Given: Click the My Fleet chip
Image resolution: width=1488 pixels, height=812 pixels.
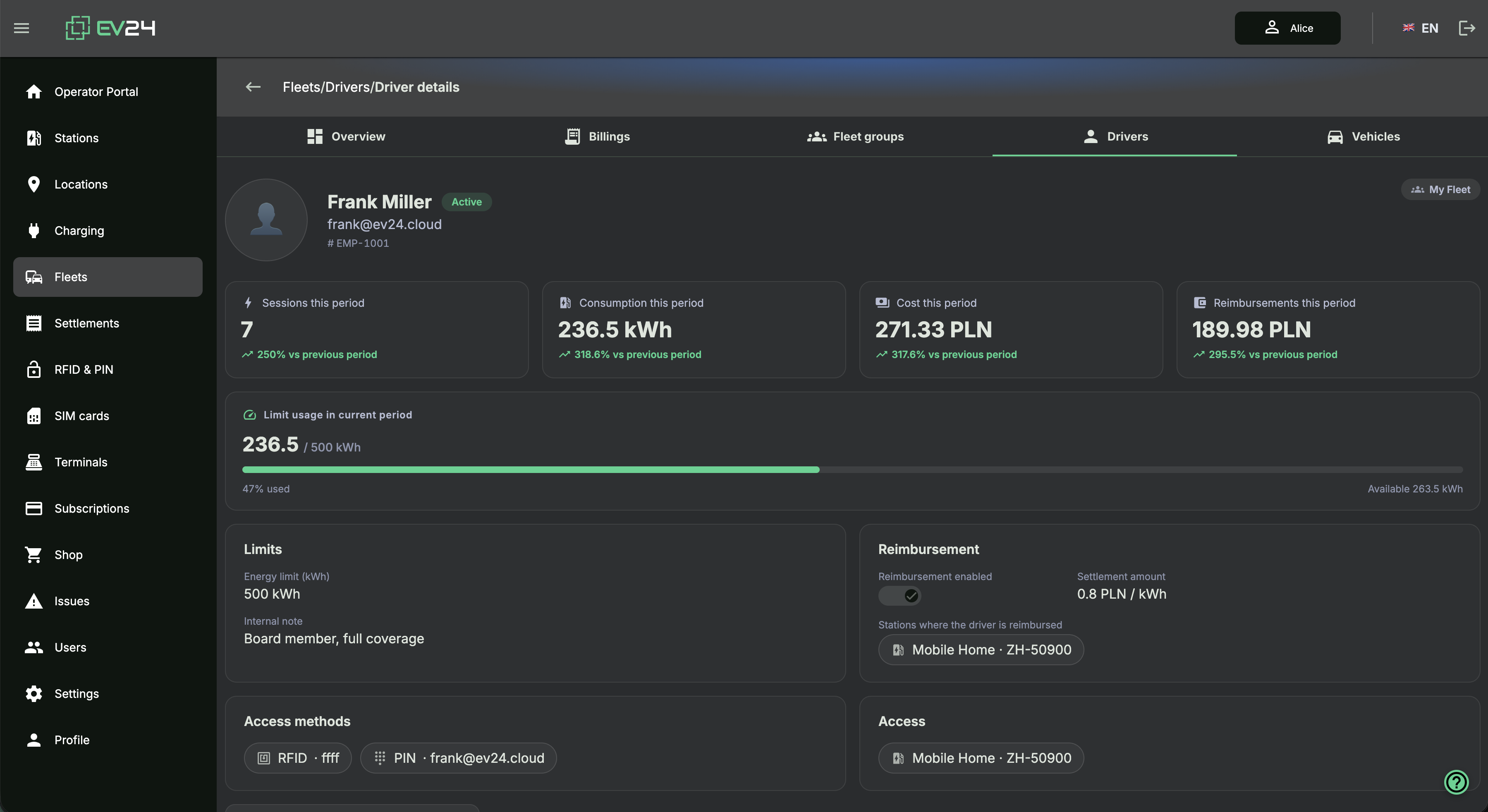Looking at the screenshot, I should pos(1440,189).
